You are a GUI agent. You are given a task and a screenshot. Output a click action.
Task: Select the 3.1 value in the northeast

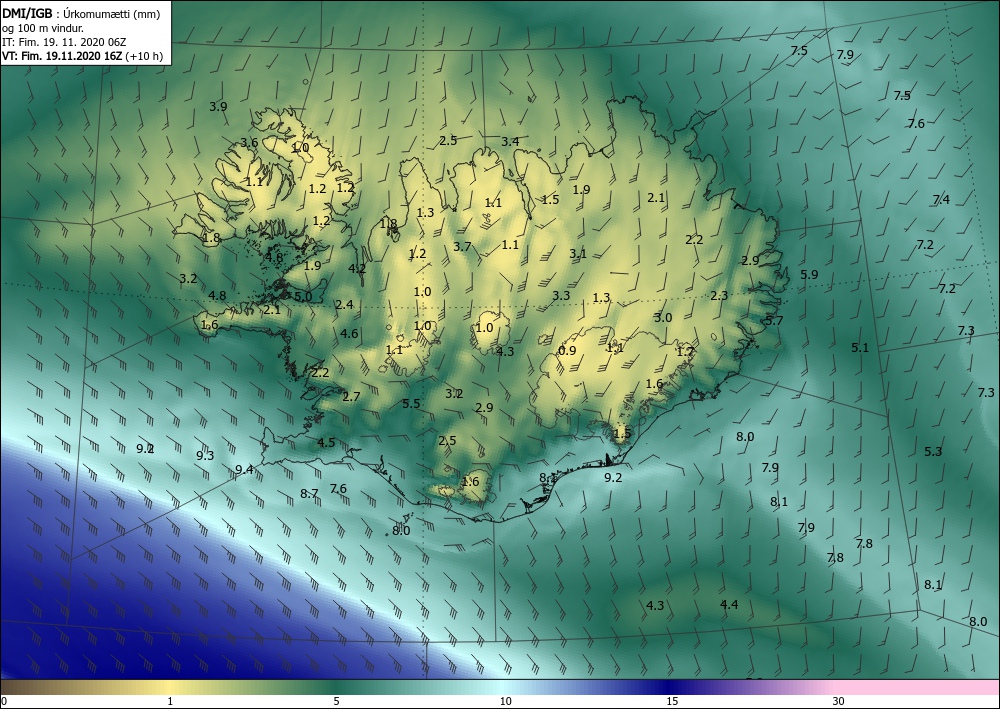(578, 254)
